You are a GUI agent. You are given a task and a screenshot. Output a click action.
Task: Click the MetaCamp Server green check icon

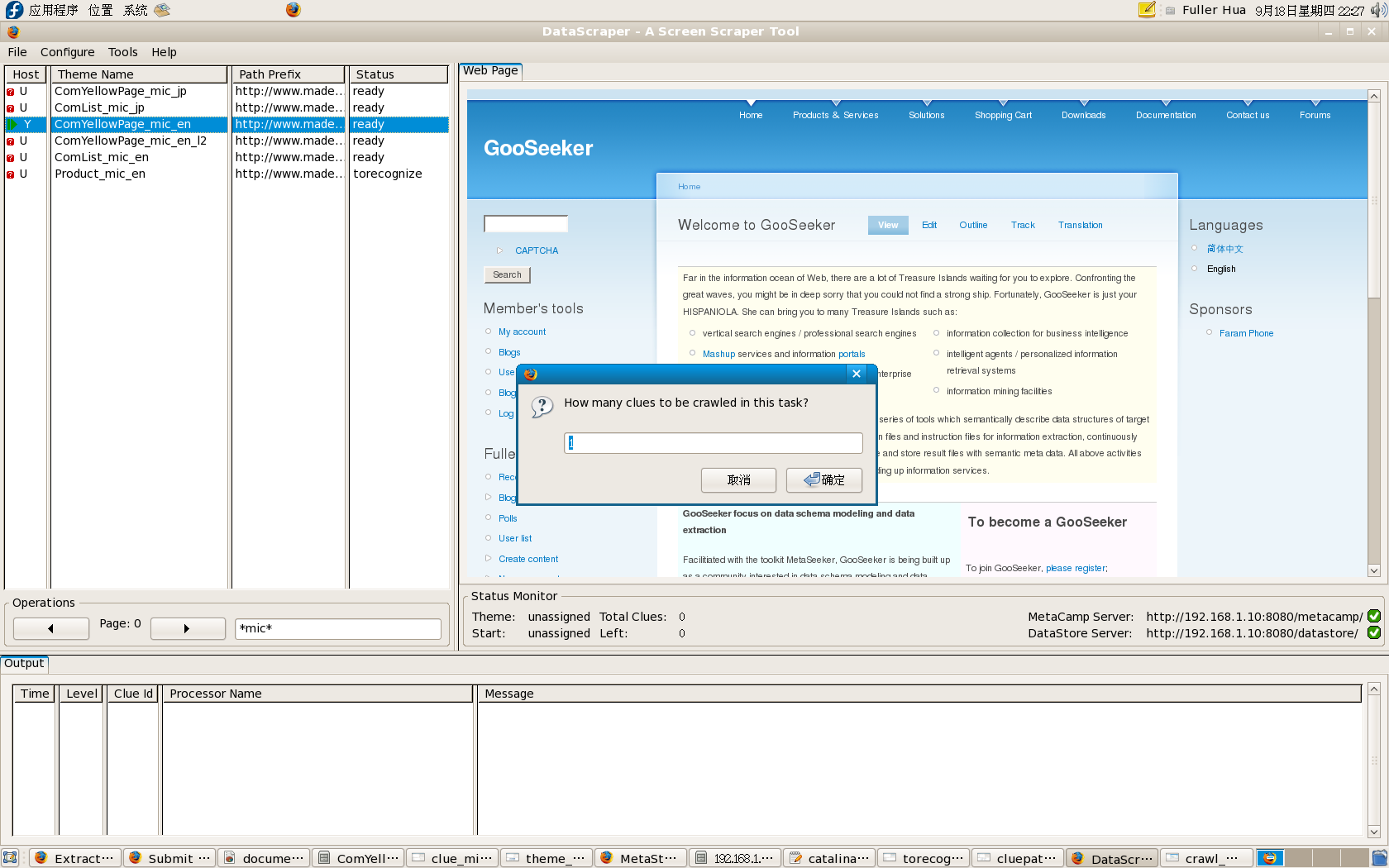point(1374,616)
